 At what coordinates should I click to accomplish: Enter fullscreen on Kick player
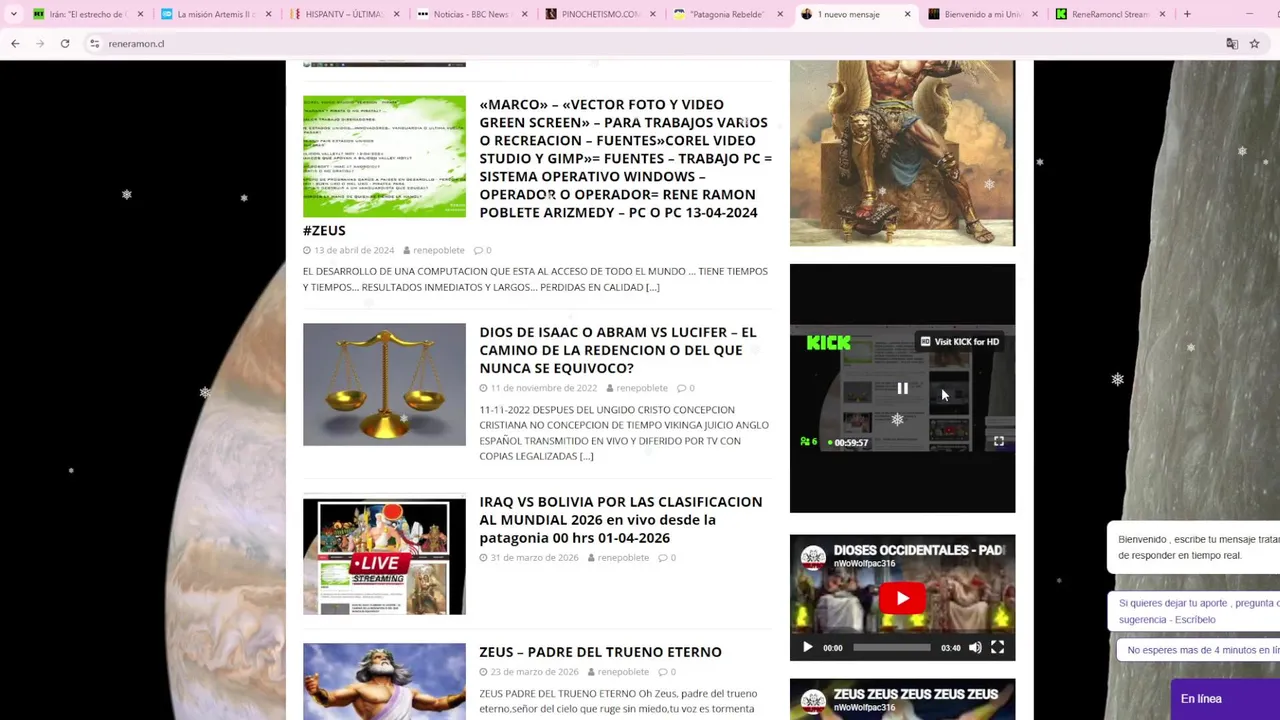tap(998, 441)
